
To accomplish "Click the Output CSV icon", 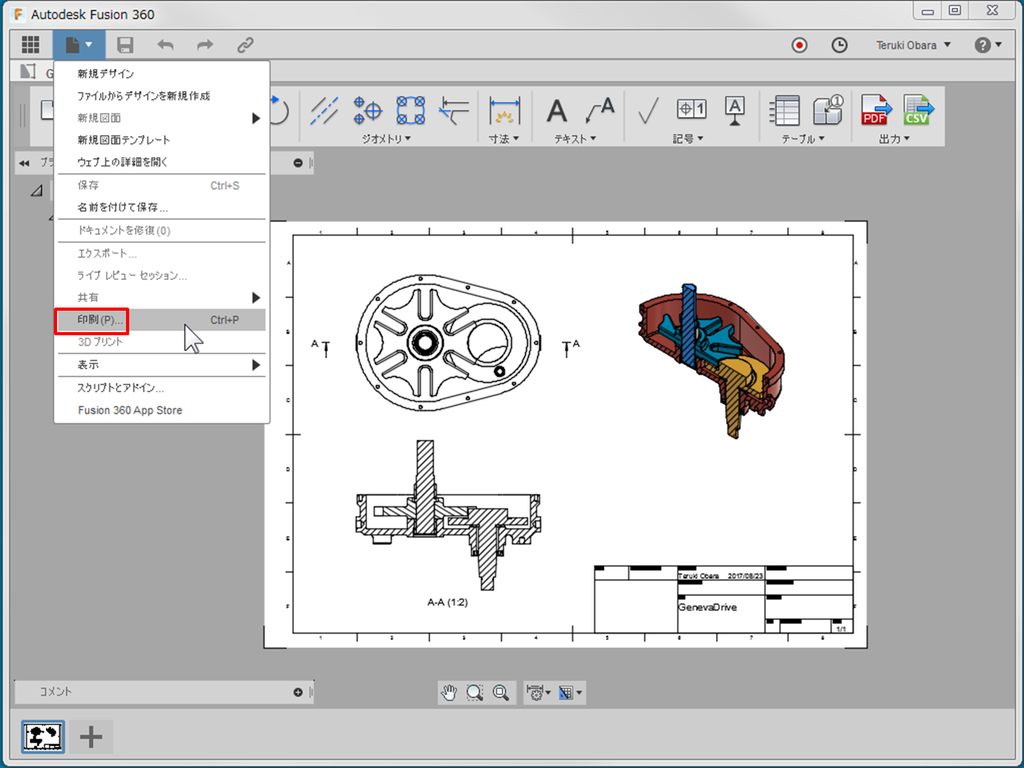I will [917, 110].
